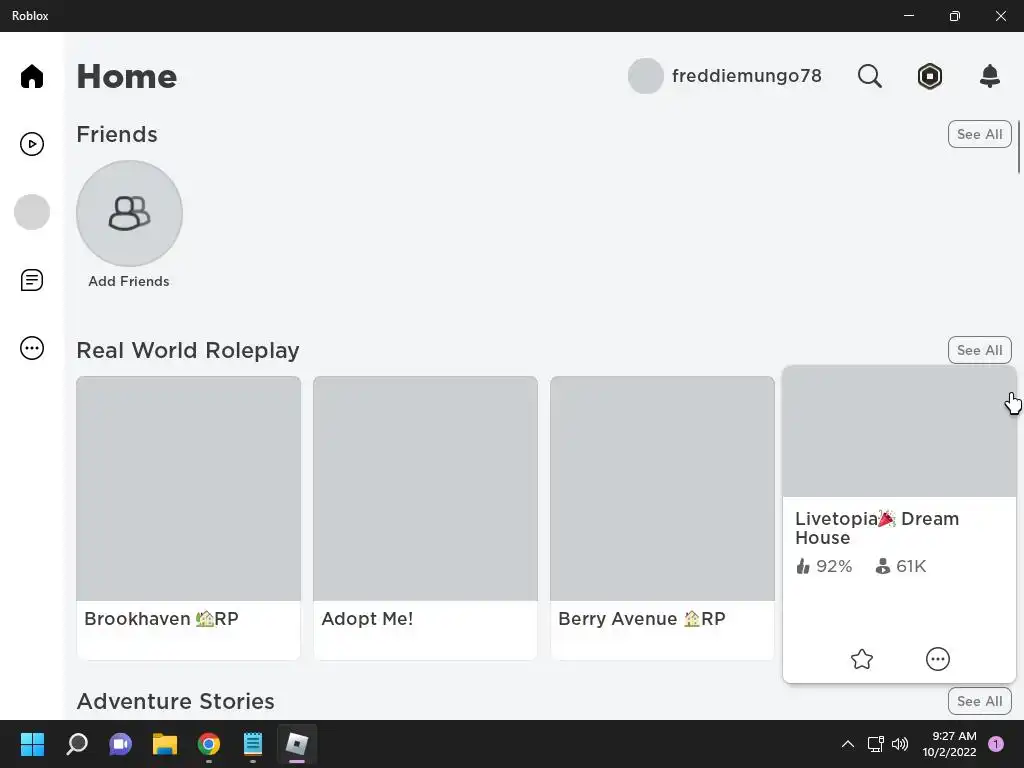
Task: Open the network tray icon
Action: pos(875,744)
